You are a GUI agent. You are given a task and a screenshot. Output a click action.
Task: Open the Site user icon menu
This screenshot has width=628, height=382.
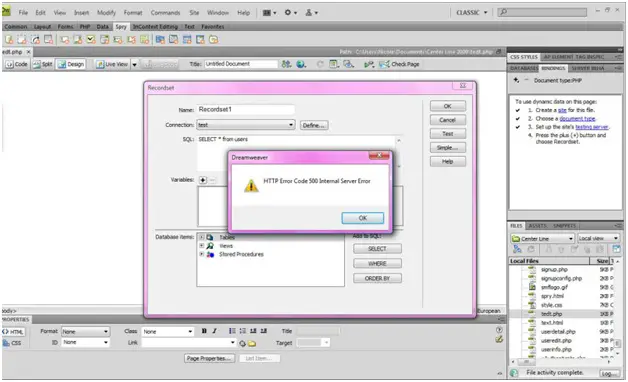[312, 13]
